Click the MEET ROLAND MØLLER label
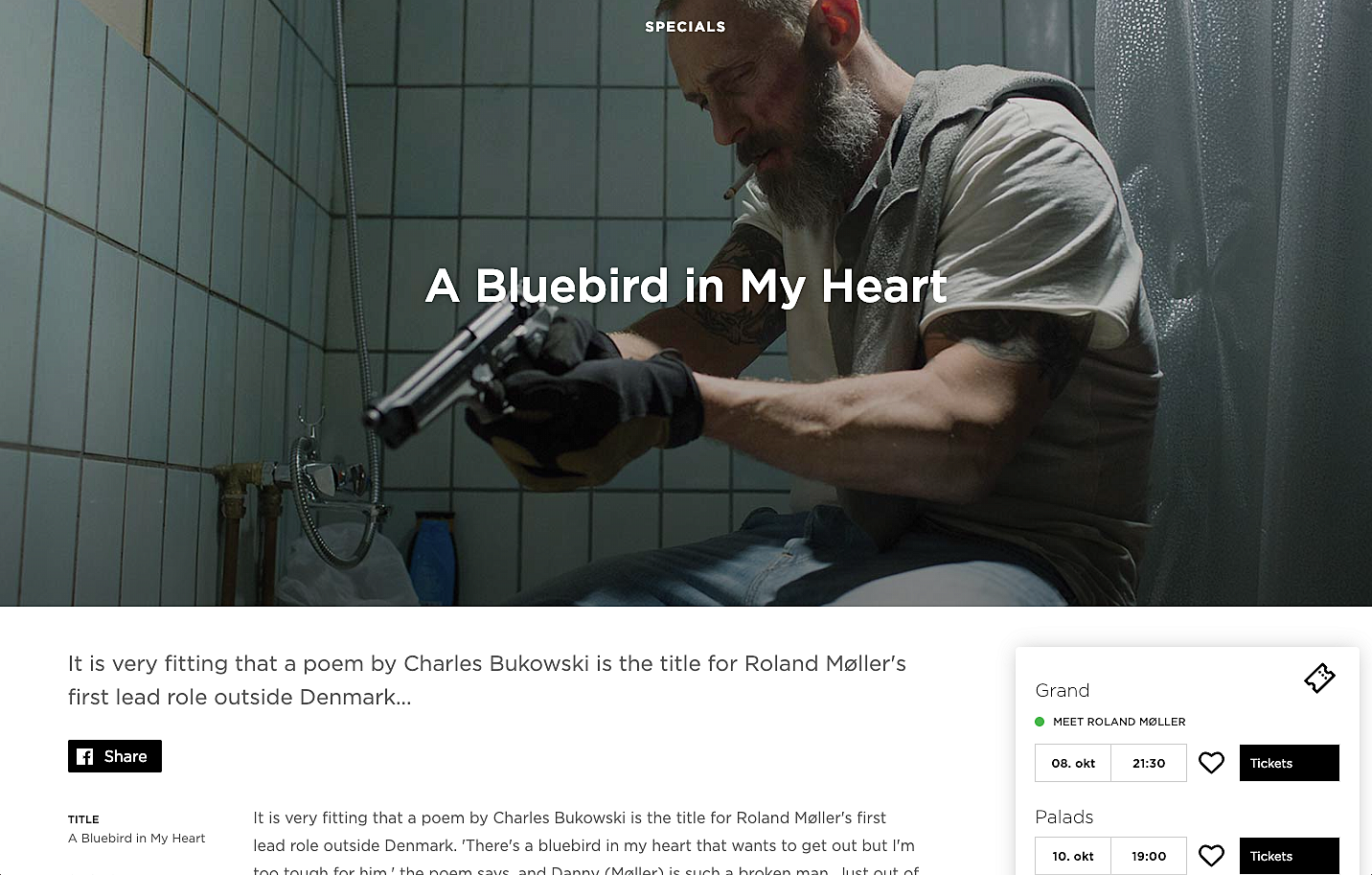Screen dimensions: 1372x875 1119,722
